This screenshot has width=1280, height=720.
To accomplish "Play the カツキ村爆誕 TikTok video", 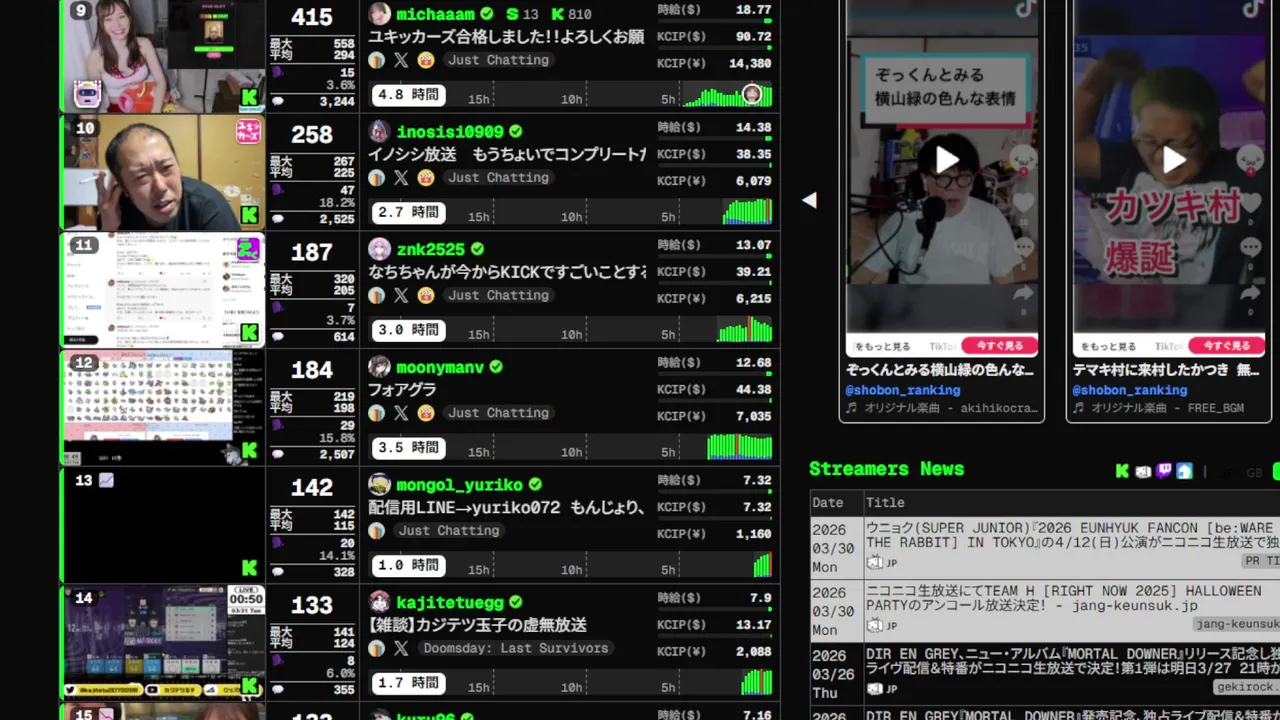I will pyautogui.click(x=1173, y=159).
